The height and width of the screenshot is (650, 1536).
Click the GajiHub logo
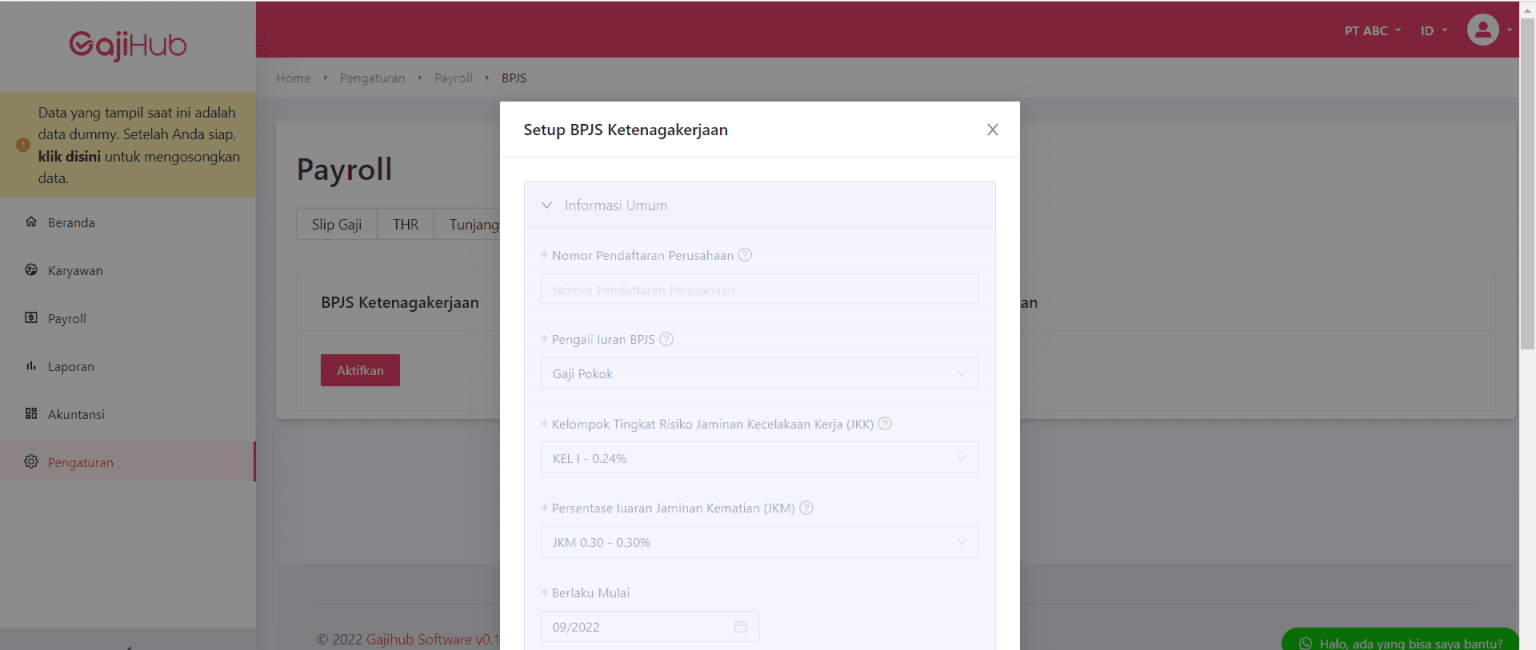pyautogui.click(x=128, y=45)
